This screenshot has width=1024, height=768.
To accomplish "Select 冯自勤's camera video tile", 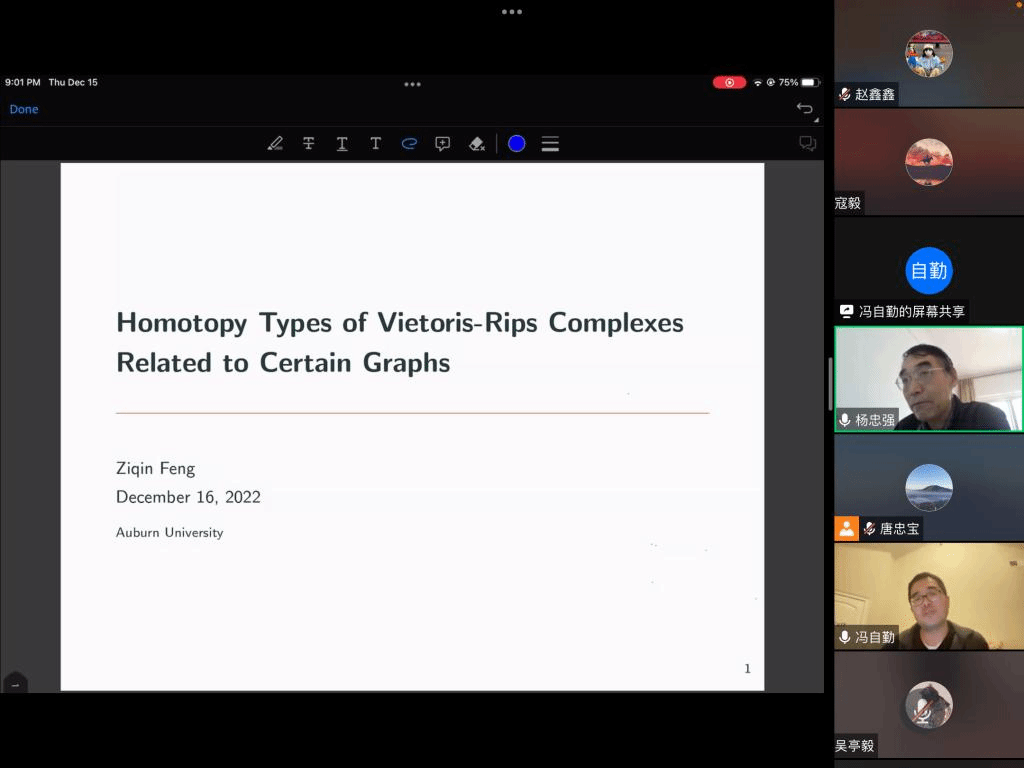I will point(928,596).
